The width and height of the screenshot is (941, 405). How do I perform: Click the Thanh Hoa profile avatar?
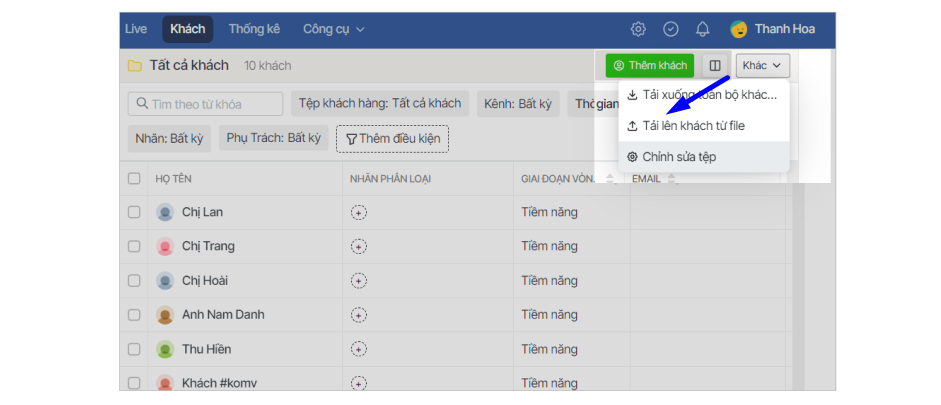739,29
